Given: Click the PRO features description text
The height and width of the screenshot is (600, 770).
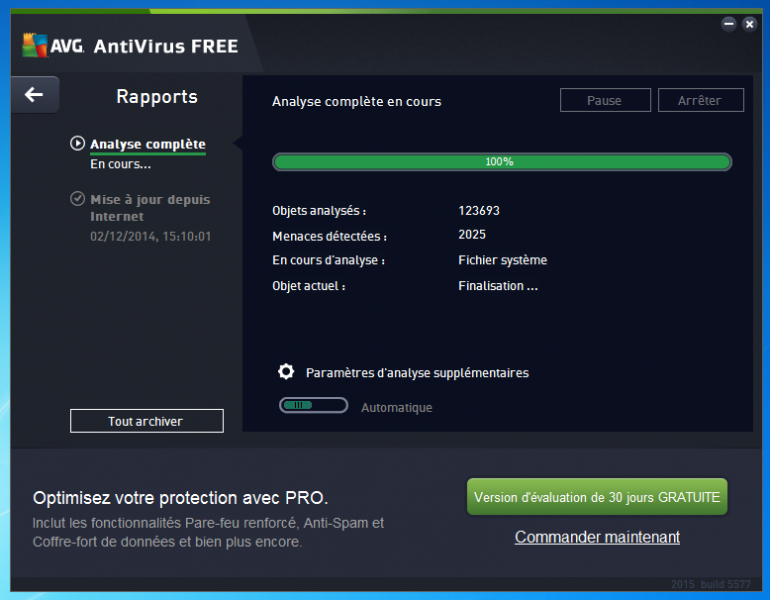Looking at the screenshot, I should click(208, 532).
